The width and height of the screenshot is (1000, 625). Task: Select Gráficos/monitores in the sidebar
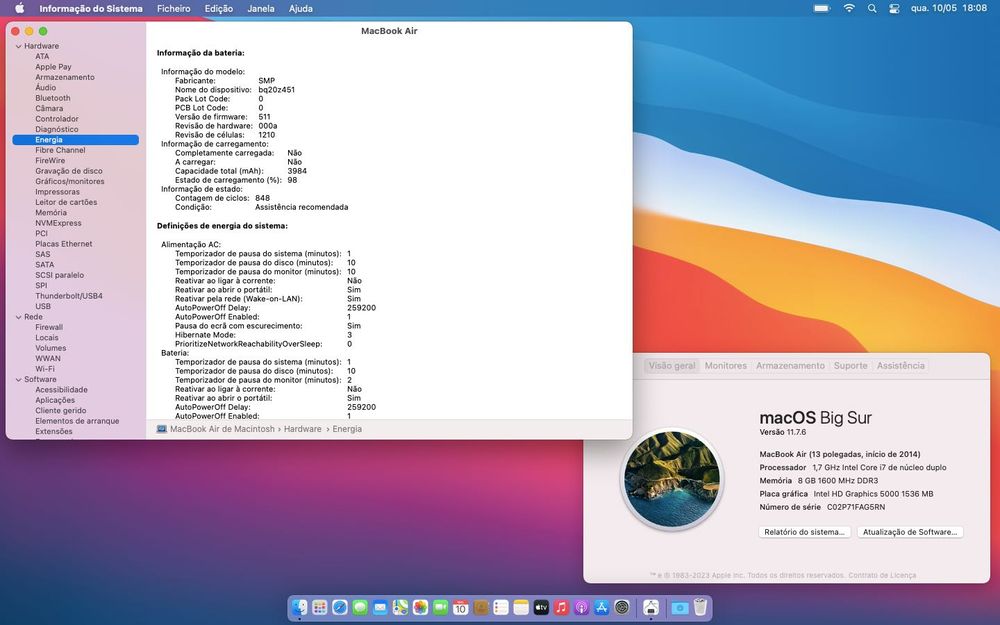click(x=70, y=181)
